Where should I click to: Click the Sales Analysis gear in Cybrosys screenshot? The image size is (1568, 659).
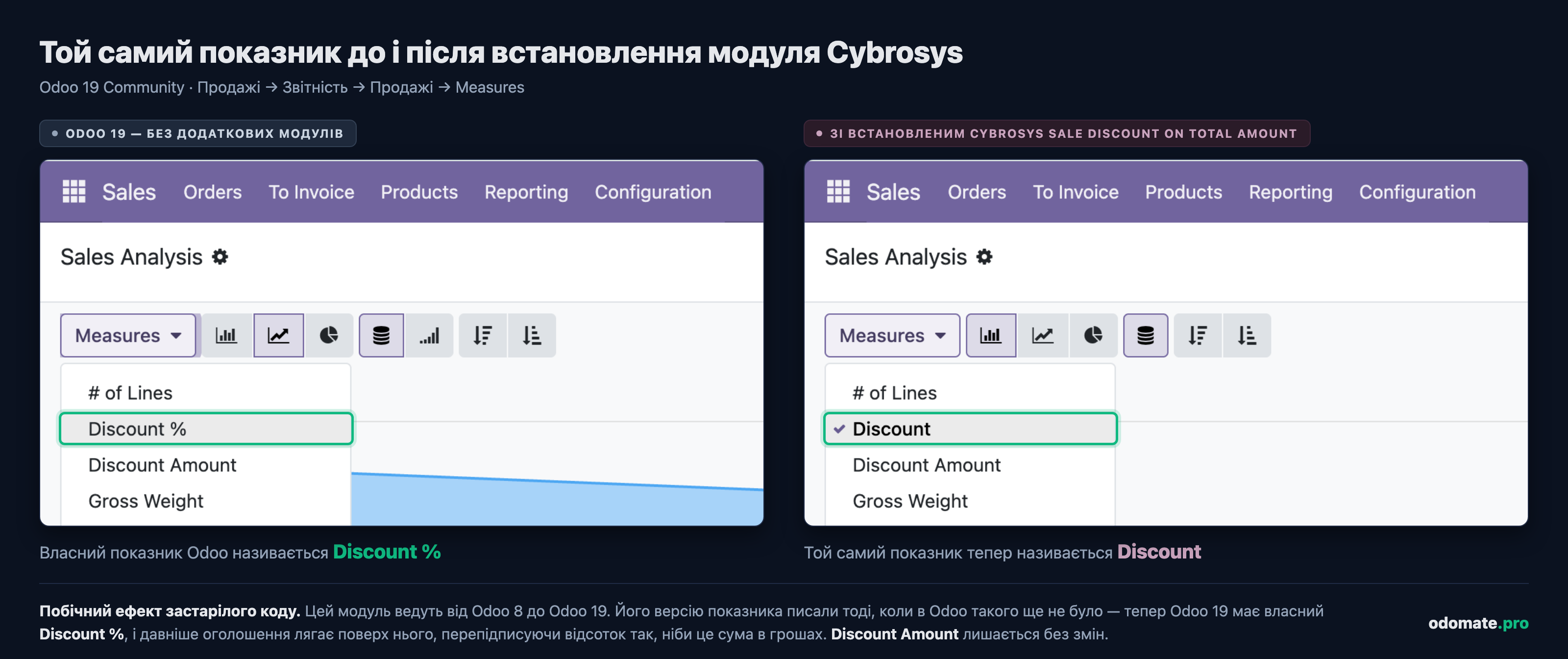[984, 257]
